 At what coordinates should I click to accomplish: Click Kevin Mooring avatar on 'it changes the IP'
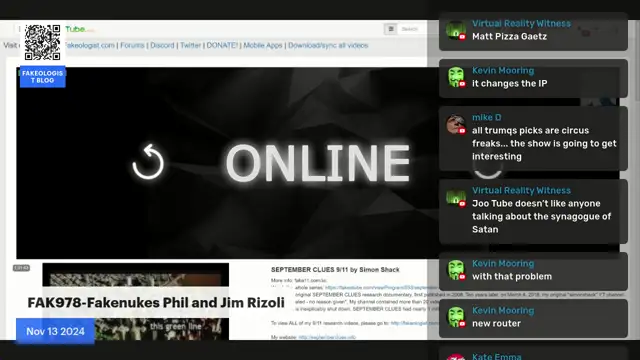pyautogui.click(x=456, y=77)
